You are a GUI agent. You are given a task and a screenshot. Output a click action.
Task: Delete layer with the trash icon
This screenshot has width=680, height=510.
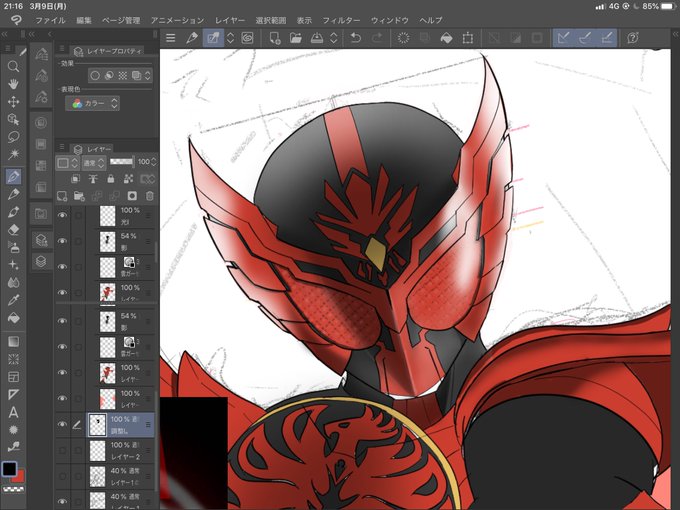(x=150, y=196)
